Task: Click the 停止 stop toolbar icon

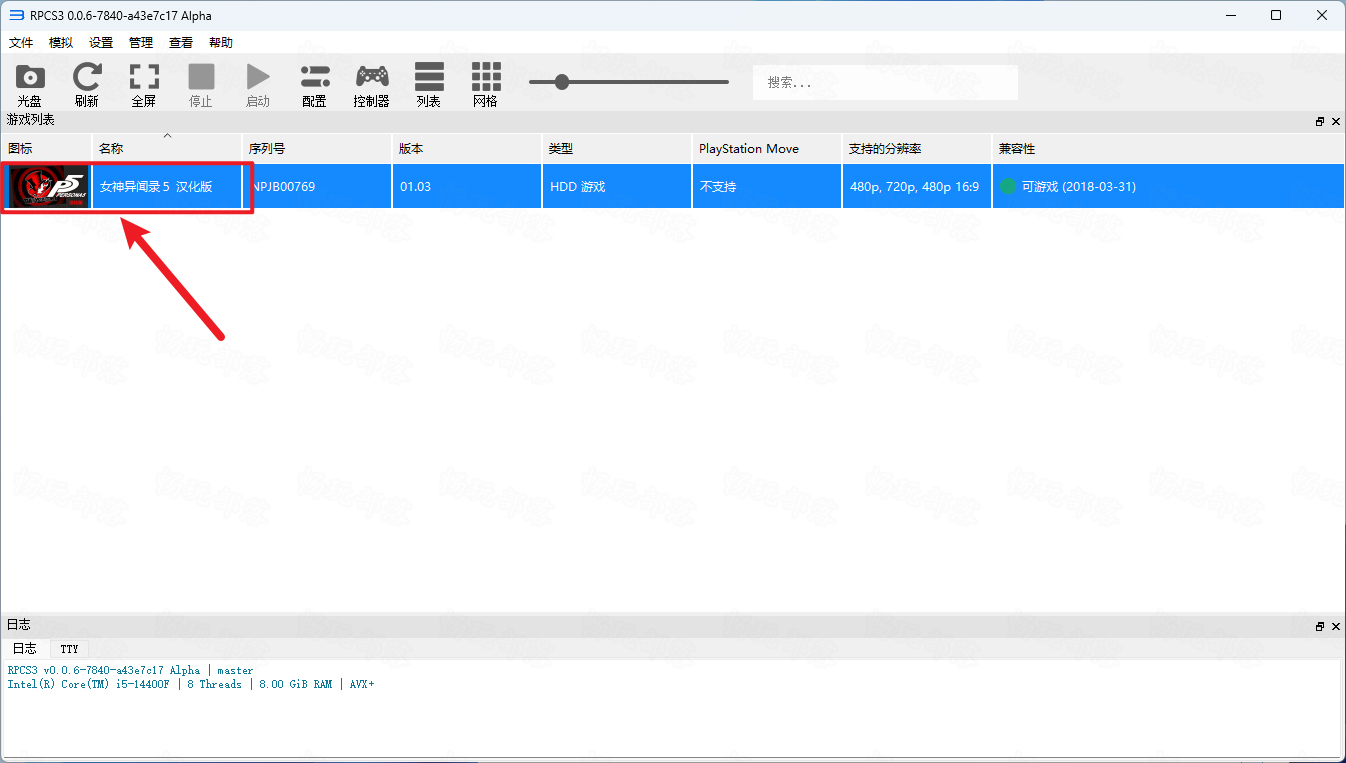Action: click(x=201, y=77)
